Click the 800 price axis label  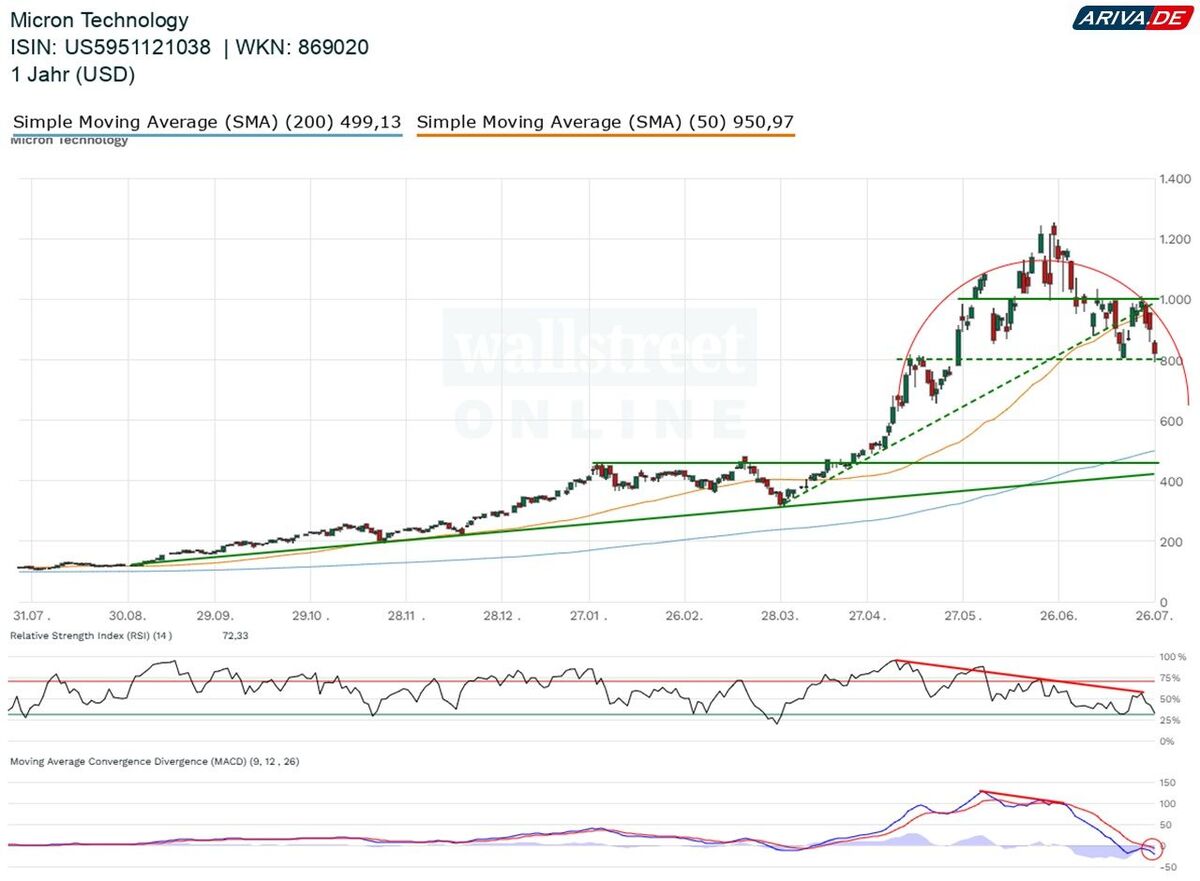click(x=1170, y=360)
